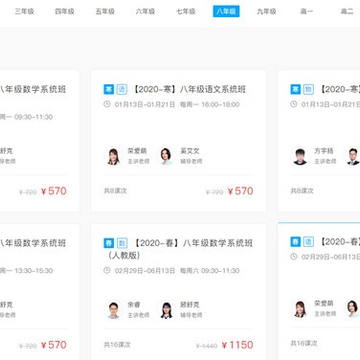
Task: Click ¥570 price on 13:30-15:30 数学 card
Action: (x=54, y=345)
